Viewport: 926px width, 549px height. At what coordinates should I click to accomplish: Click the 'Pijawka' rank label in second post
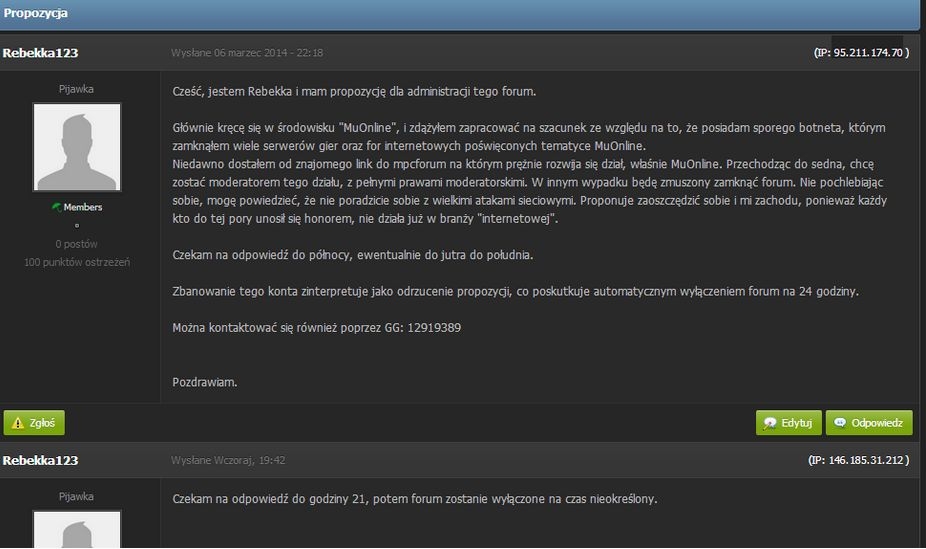pos(76,497)
